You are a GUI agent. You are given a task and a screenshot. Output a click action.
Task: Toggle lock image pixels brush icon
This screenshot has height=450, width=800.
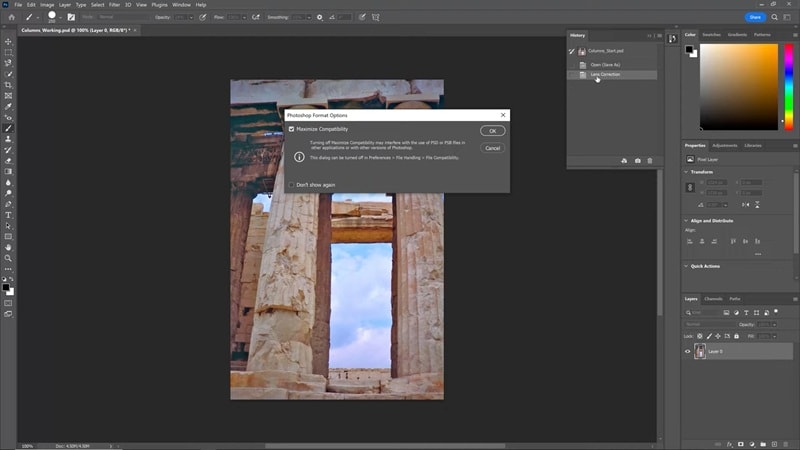pos(709,336)
